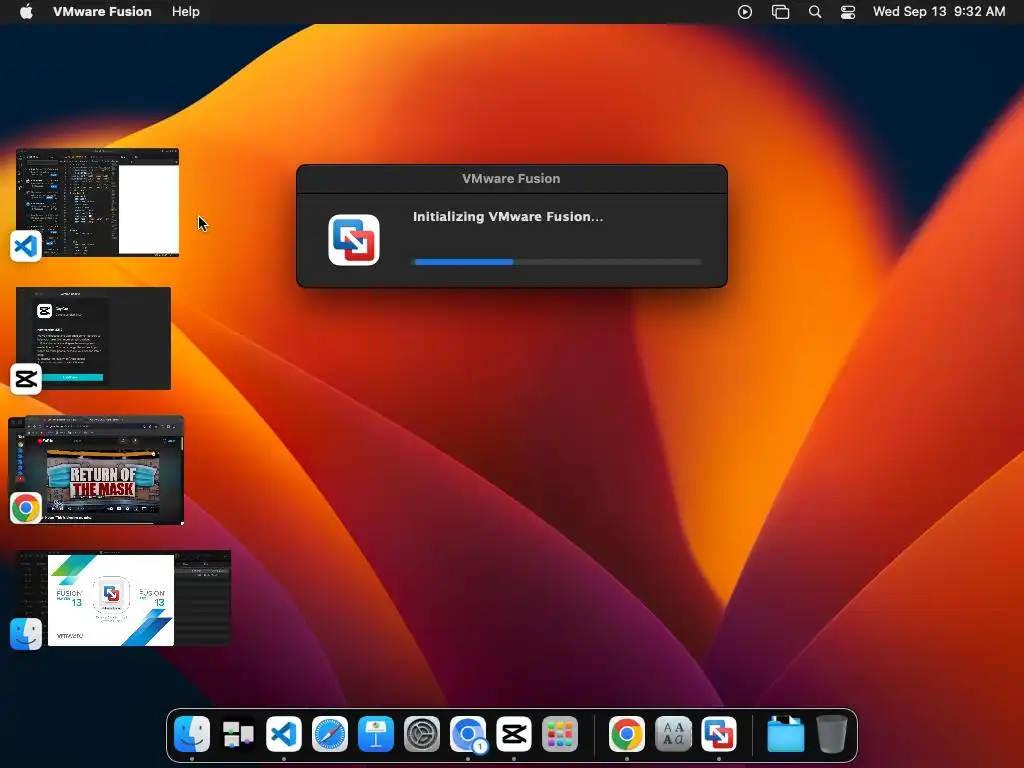The height and width of the screenshot is (768, 1024).
Task: Click the VS Code badge icon in Stage Manager
Action: [x=25, y=246]
